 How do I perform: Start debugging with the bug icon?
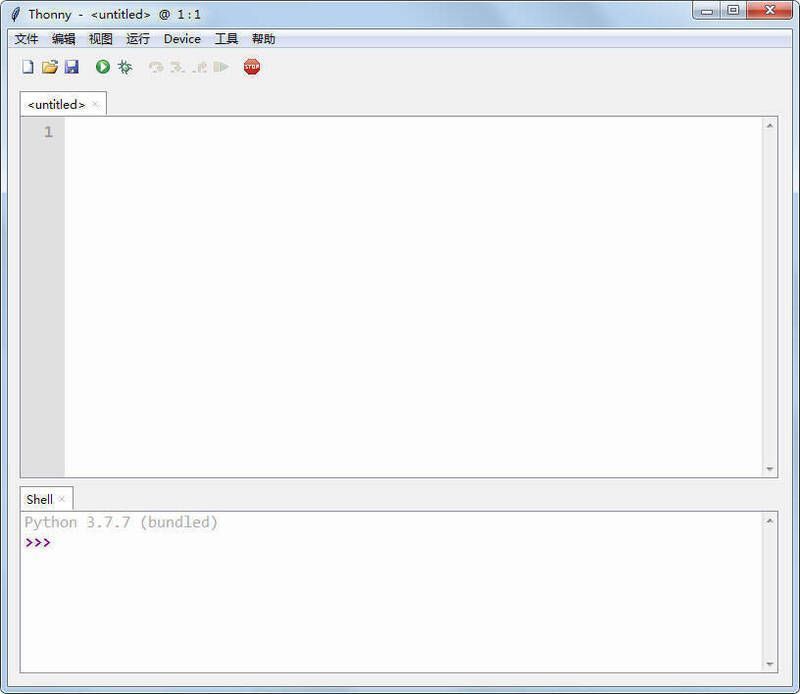click(x=125, y=67)
